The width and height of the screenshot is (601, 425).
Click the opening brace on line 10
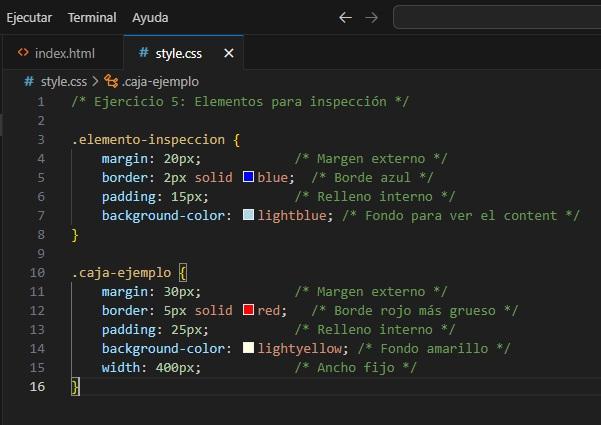(183, 273)
